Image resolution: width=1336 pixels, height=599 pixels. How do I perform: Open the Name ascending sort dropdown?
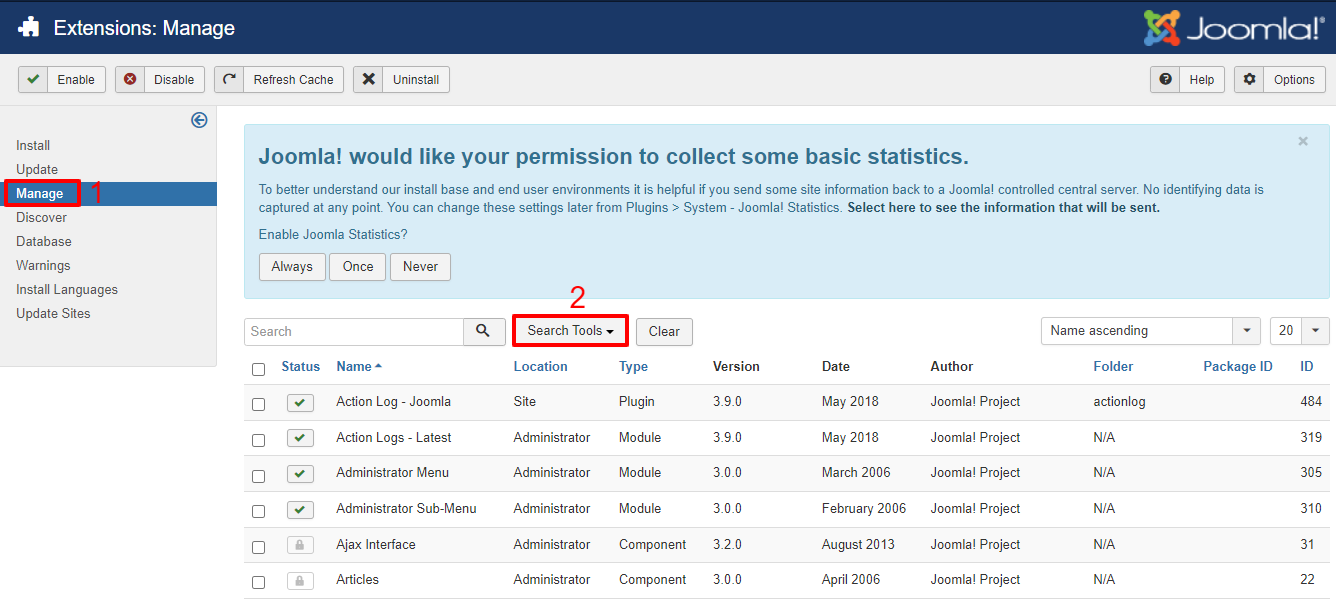(1150, 331)
